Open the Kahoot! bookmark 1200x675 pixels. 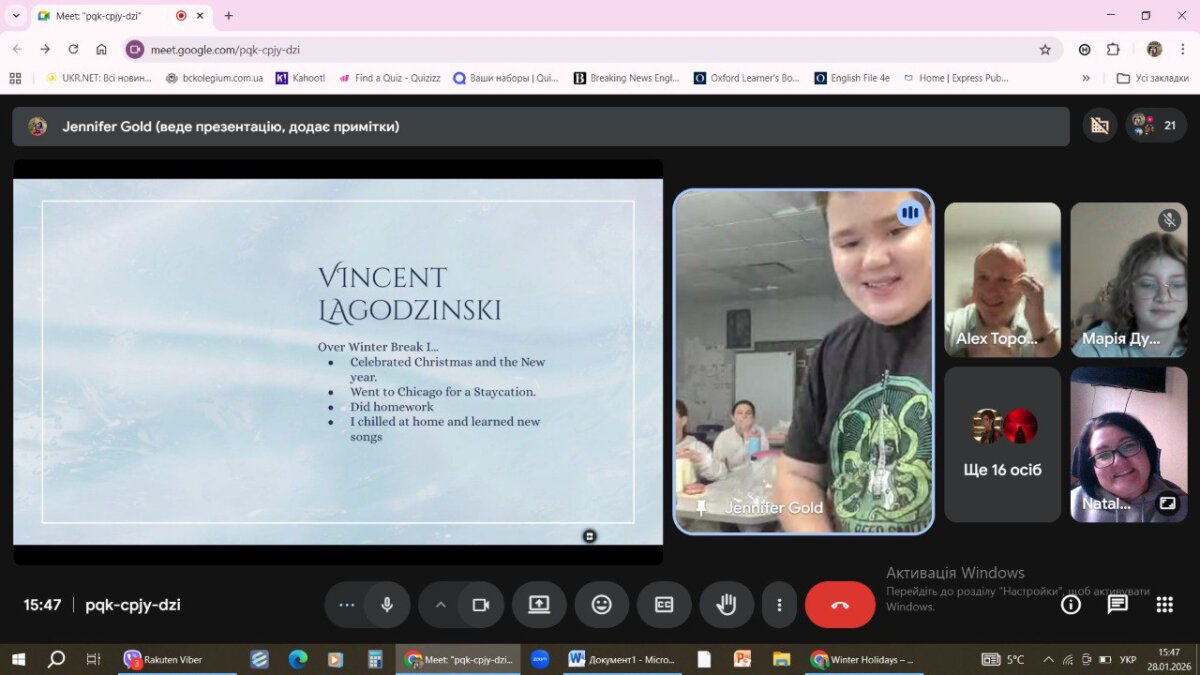tap(300, 78)
